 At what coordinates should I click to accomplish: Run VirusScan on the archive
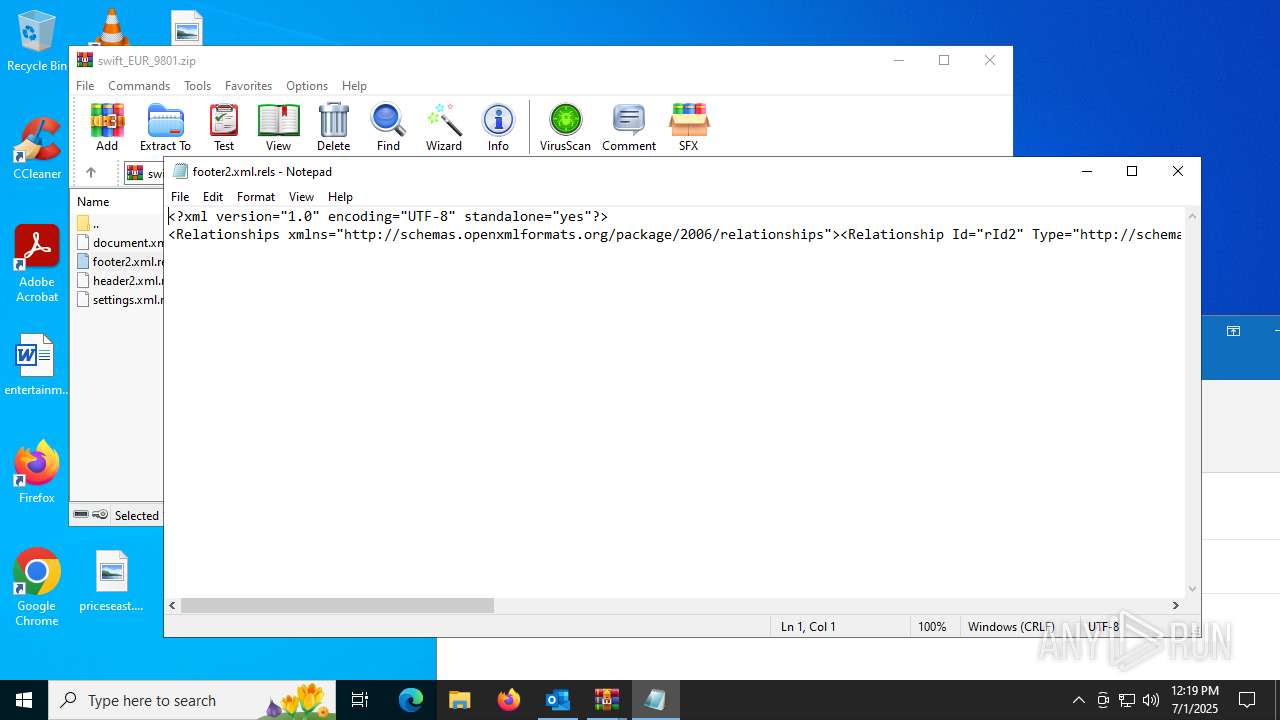pos(565,127)
